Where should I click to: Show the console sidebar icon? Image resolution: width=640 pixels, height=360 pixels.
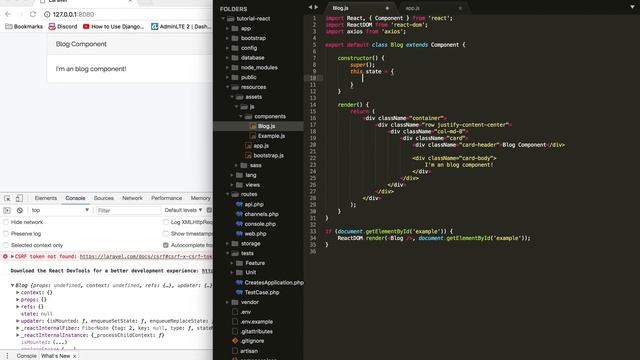(x=7, y=210)
